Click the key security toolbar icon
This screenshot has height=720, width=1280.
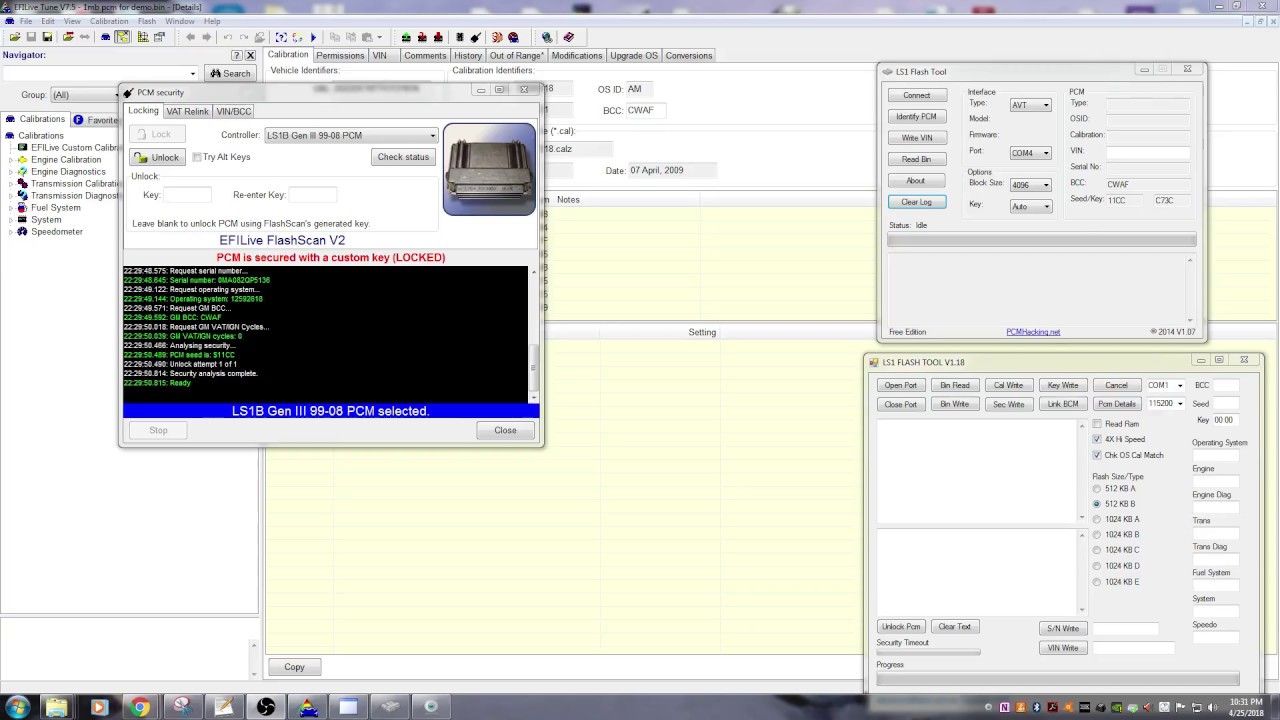pyautogui.click(x=476, y=37)
